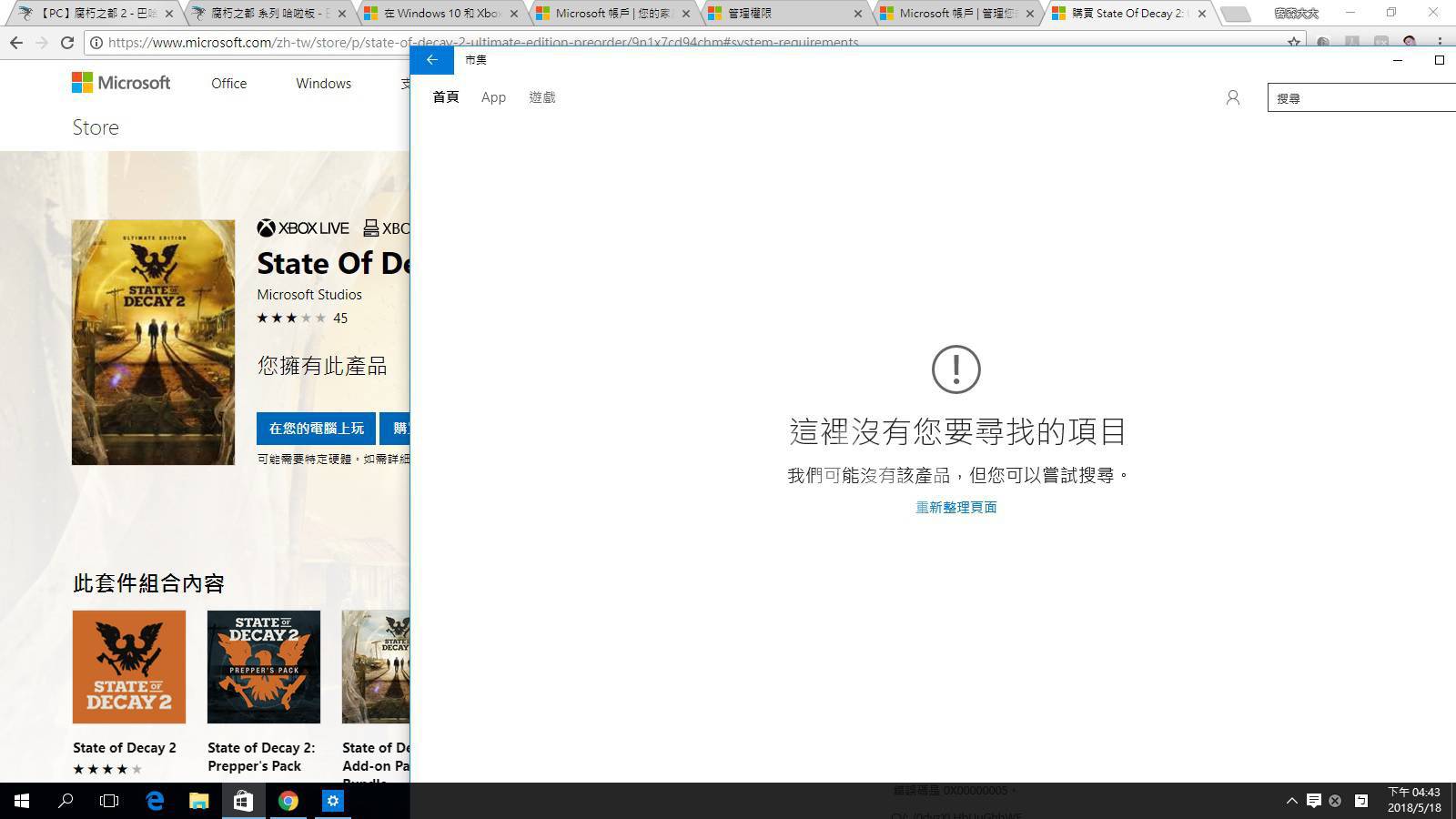This screenshot has width=1456, height=819.
Task: Minimize the Store app window
Action: coord(1398,60)
